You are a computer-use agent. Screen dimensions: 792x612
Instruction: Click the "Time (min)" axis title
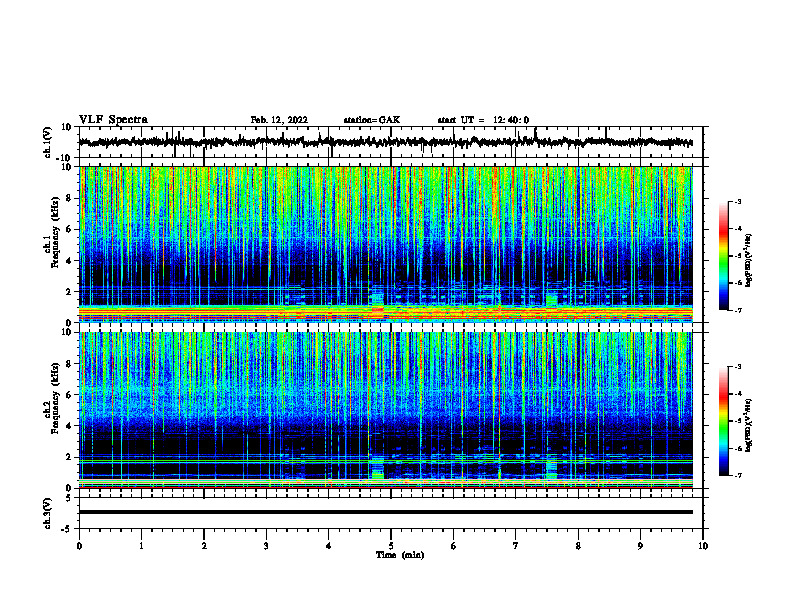click(400, 555)
